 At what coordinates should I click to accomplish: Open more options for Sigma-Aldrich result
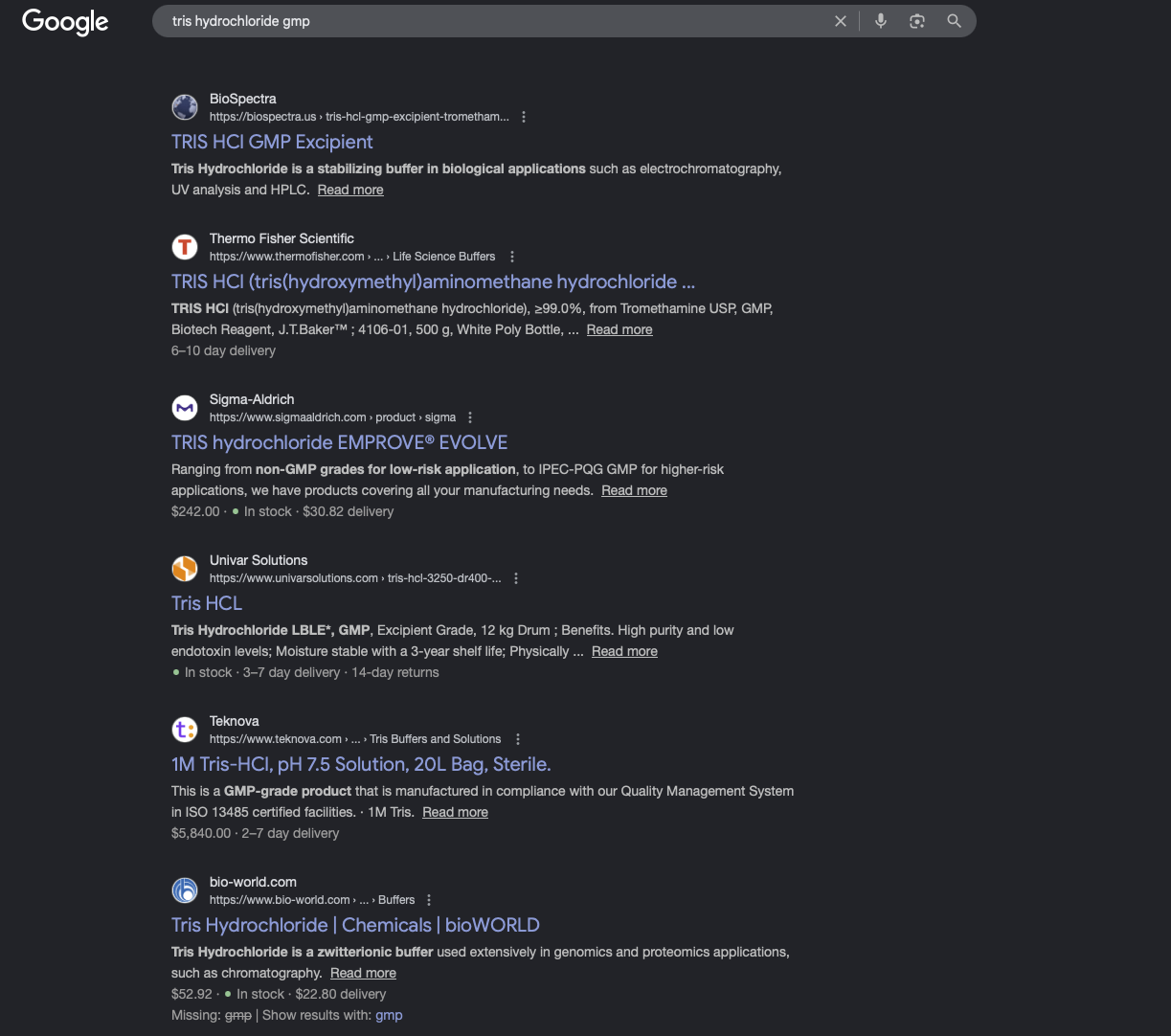[470, 417]
